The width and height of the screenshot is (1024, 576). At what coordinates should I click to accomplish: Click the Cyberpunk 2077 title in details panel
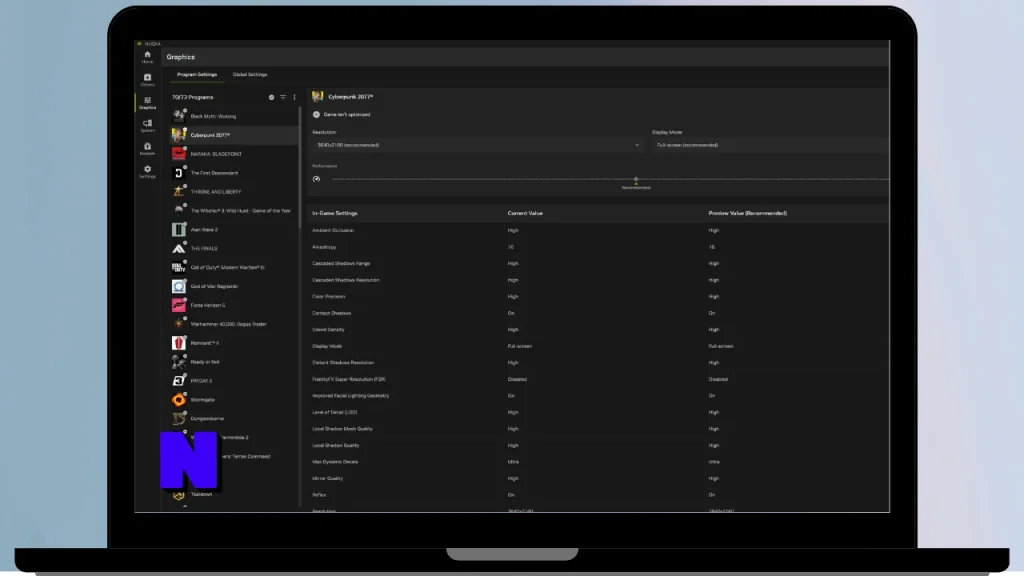tap(351, 97)
